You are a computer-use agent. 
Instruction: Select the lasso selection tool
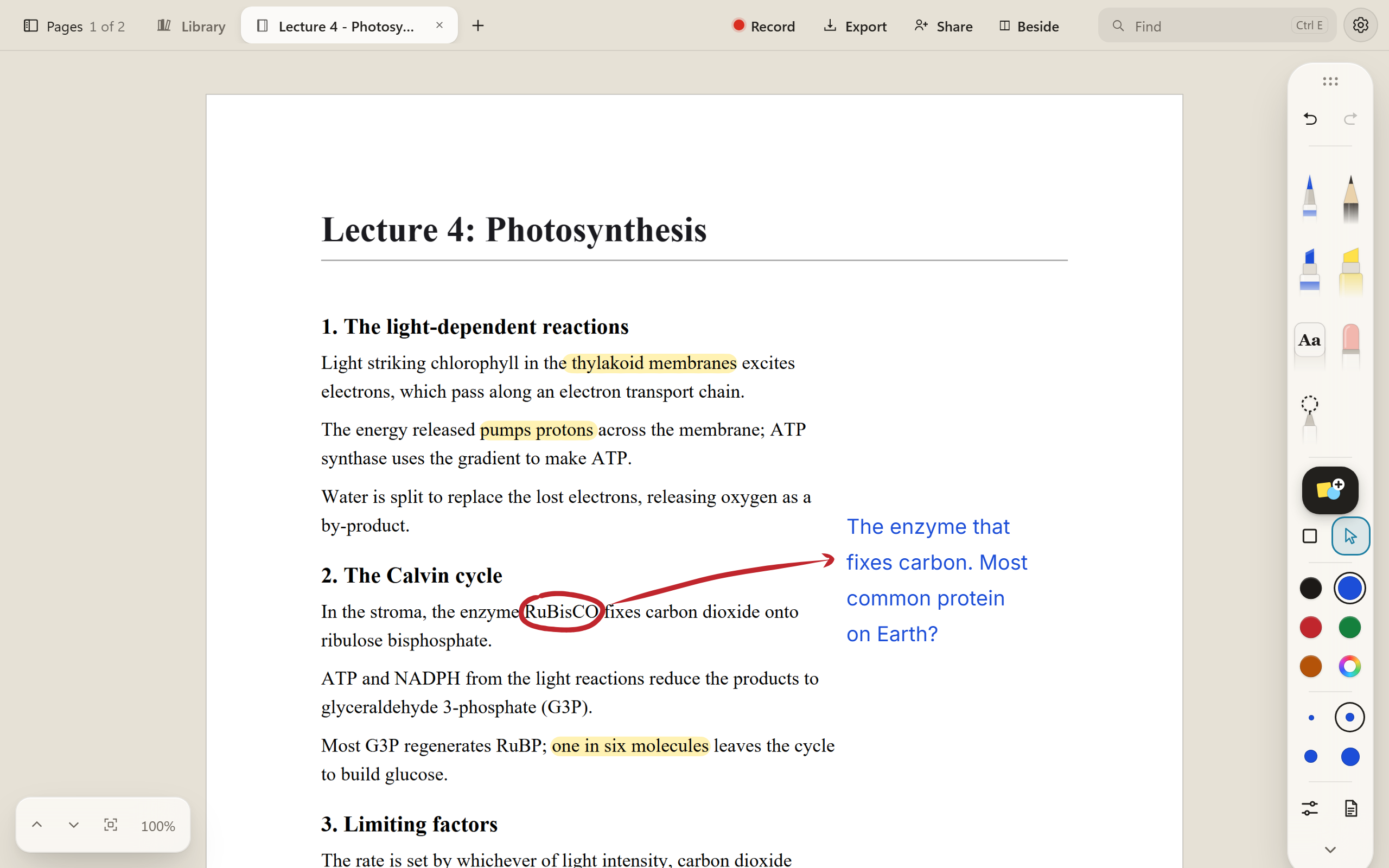point(1310,418)
